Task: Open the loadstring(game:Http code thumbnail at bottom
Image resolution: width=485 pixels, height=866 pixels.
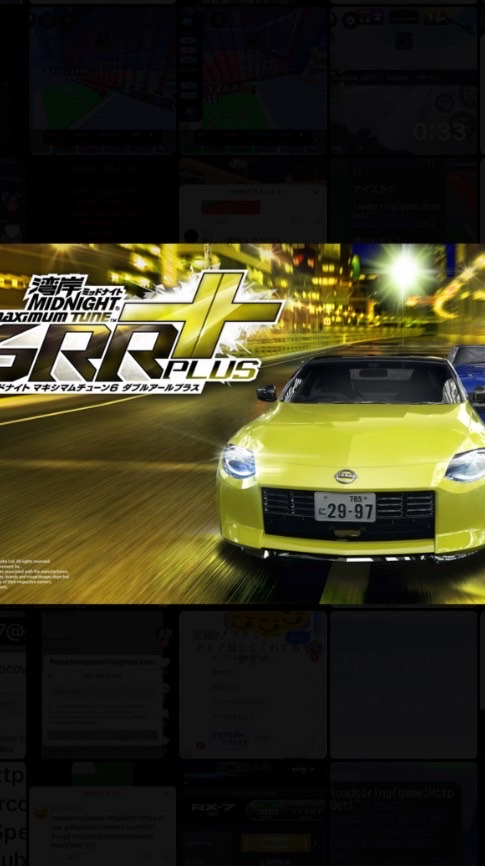Action: 404,814
